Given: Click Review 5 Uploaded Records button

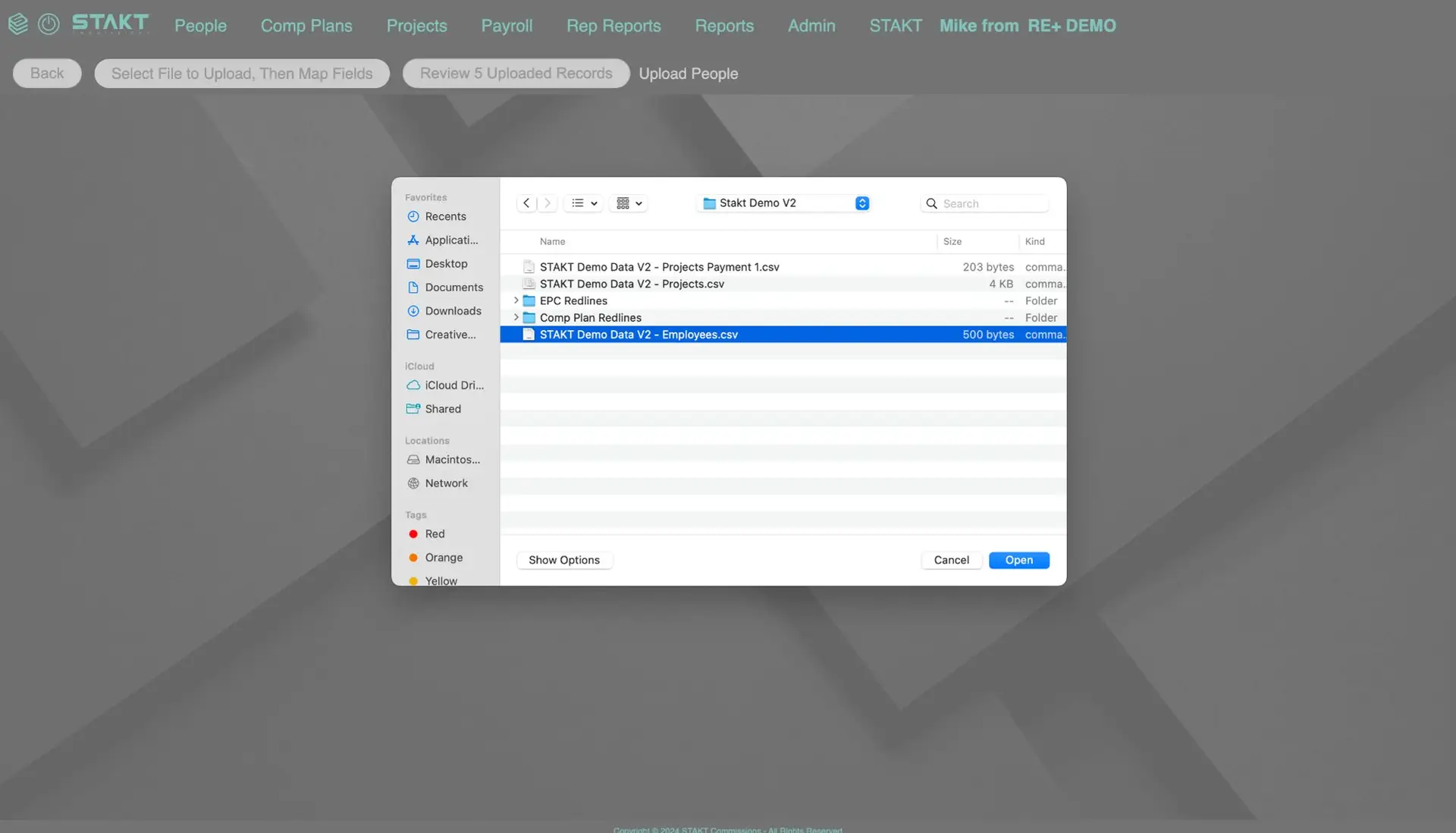Looking at the screenshot, I should pyautogui.click(x=516, y=73).
